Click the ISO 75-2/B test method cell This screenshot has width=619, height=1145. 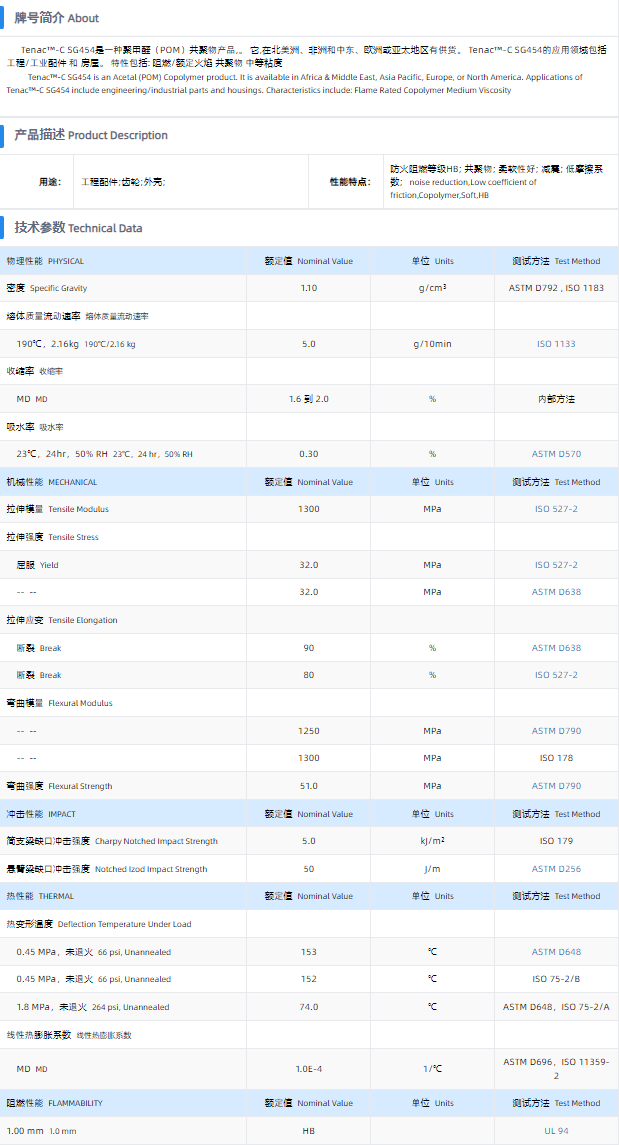pos(556,979)
